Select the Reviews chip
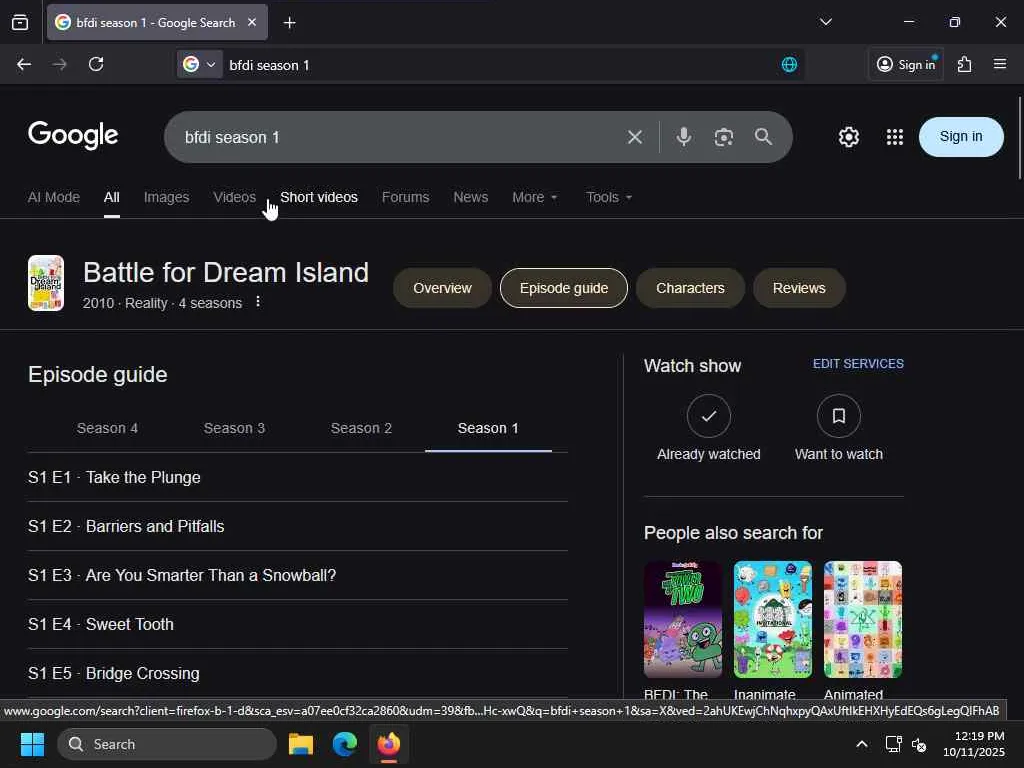Screen dimensions: 1024x768 pos(799,288)
